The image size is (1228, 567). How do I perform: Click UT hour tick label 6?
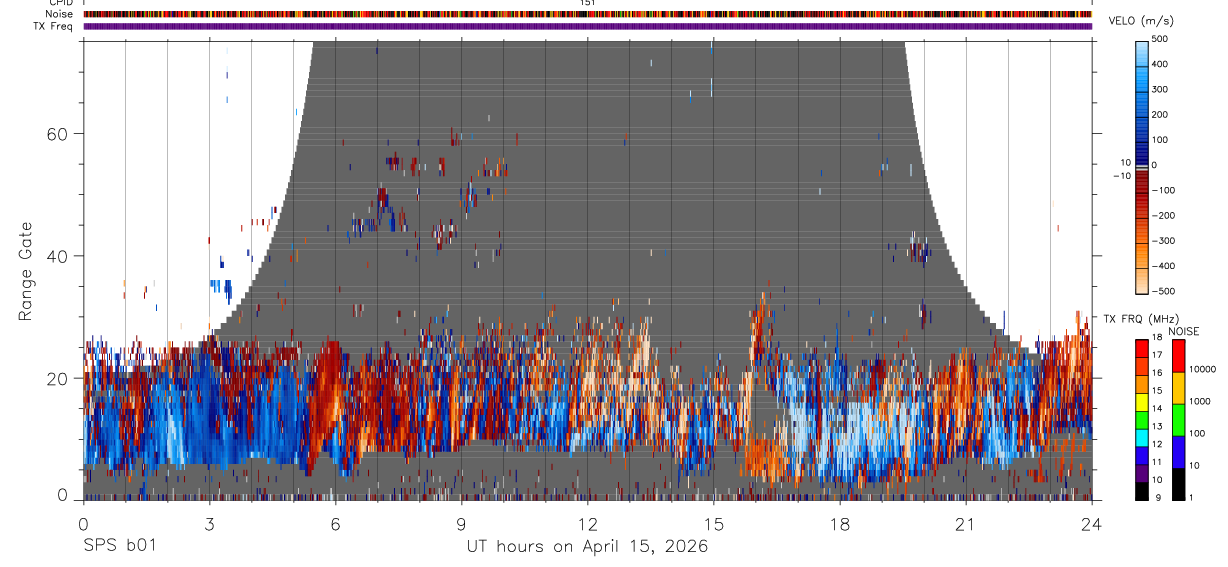pyautogui.click(x=335, y=524)
